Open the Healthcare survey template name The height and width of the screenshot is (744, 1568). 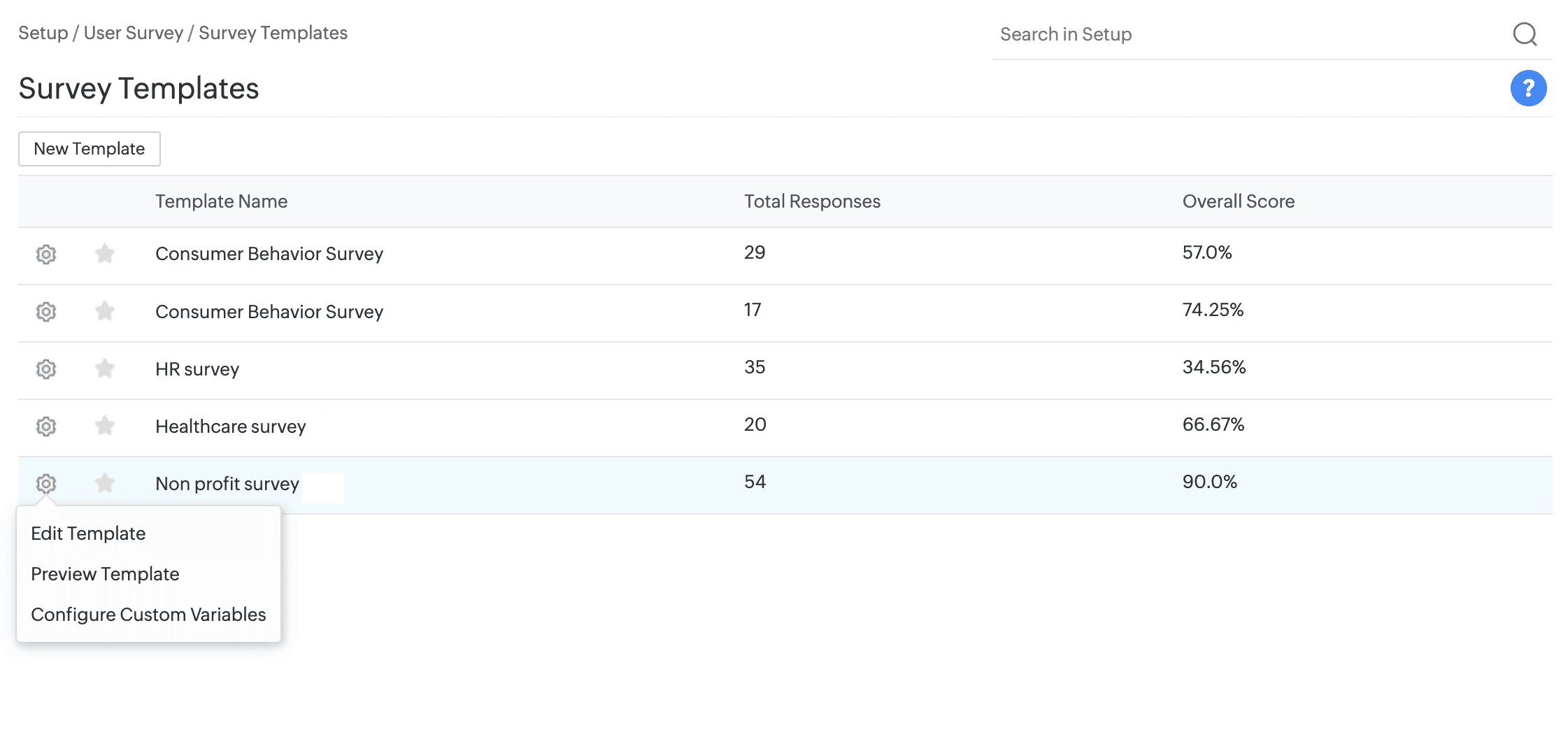point(230,427)
